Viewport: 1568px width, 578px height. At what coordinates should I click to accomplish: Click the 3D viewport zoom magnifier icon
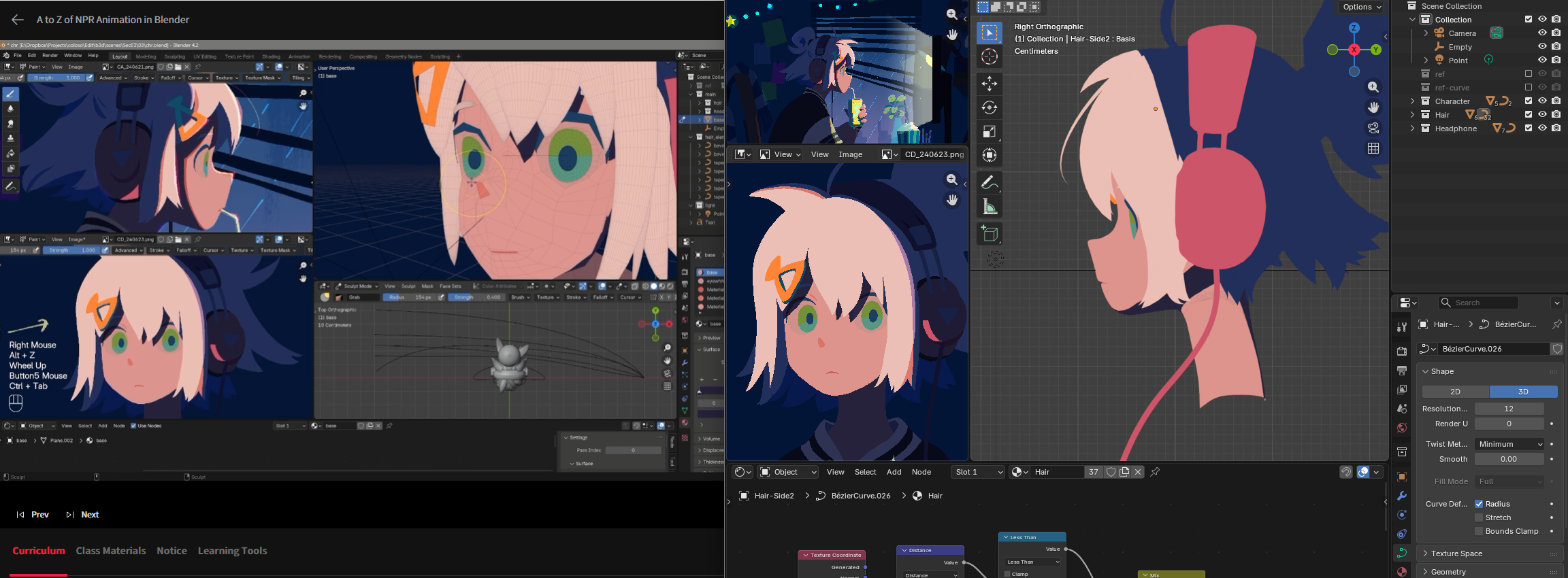[x=1373, y=87]
